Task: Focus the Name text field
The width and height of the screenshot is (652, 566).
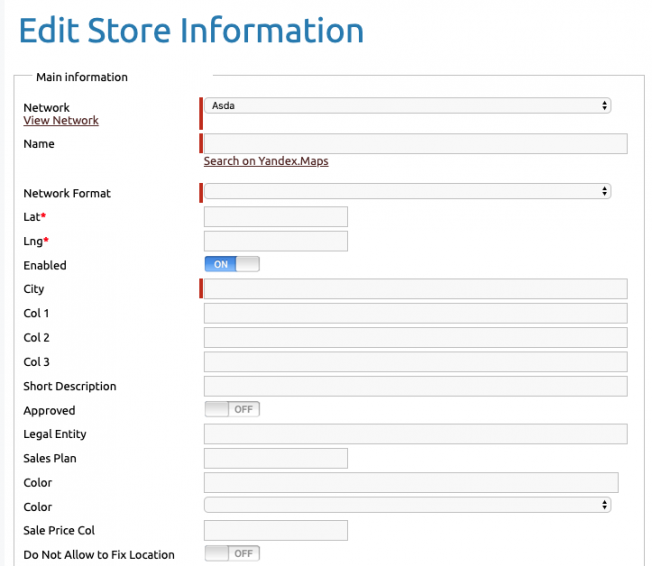Action: point(416,143)
